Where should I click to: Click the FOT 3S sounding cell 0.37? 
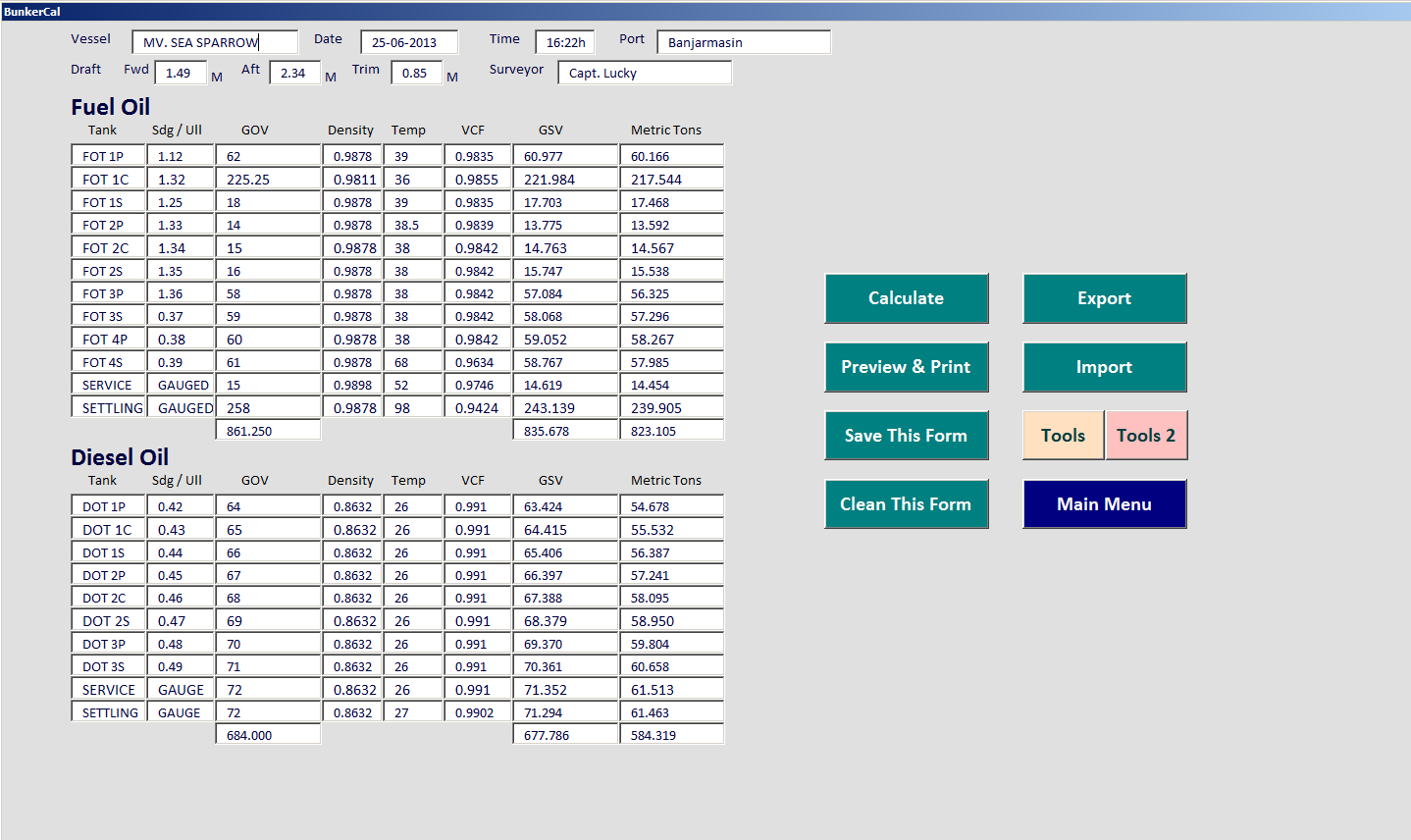click(x=181, y=316)
